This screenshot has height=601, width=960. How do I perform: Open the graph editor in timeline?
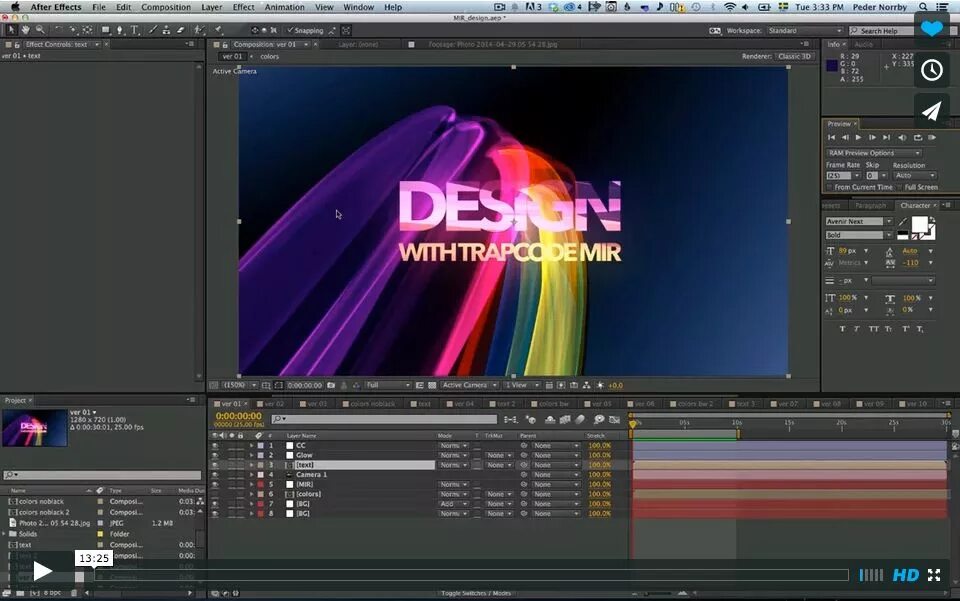(x=615, y=419)
